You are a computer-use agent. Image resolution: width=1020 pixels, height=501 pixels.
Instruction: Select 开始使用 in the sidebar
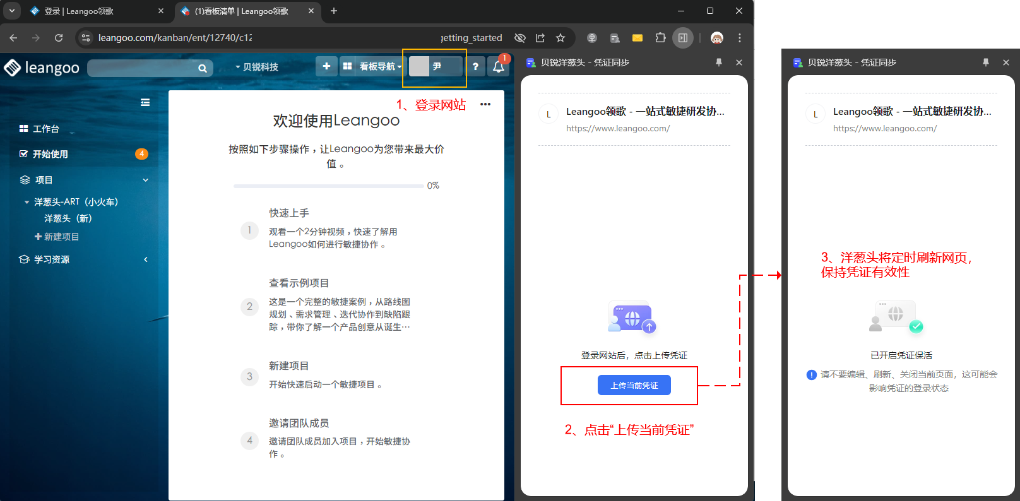(x=44, y=154)
